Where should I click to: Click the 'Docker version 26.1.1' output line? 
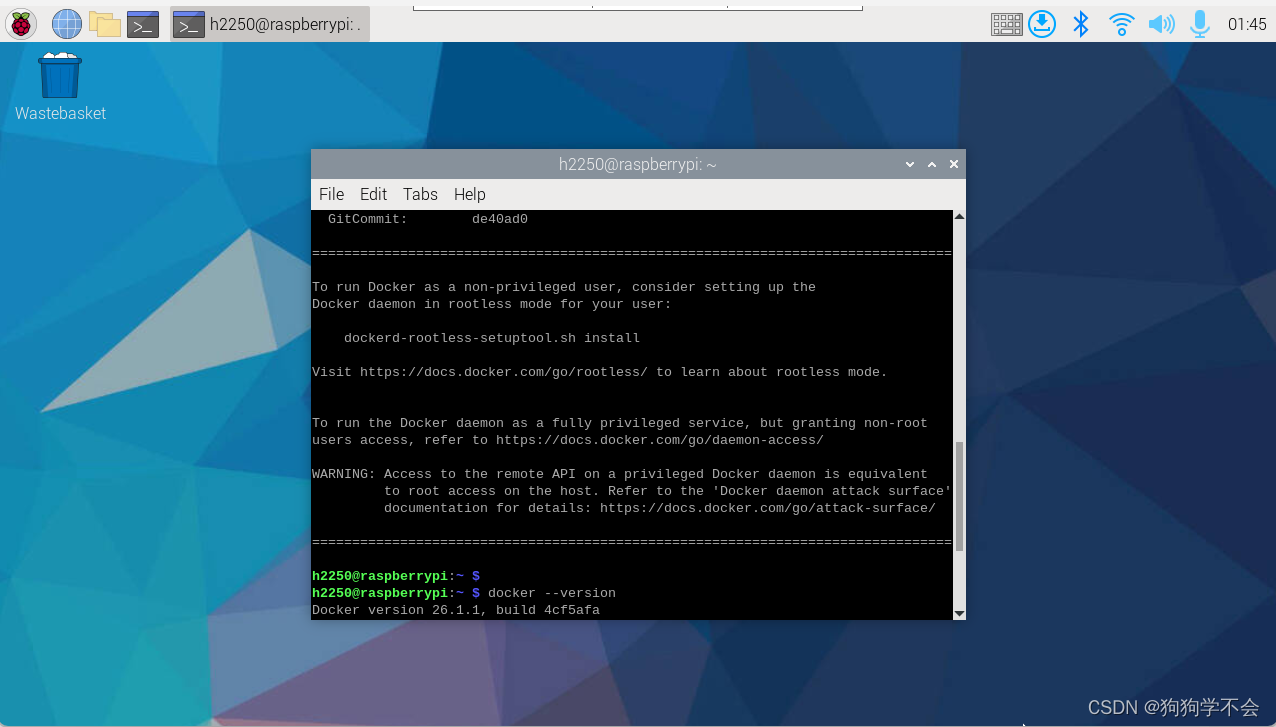point(456,610)
